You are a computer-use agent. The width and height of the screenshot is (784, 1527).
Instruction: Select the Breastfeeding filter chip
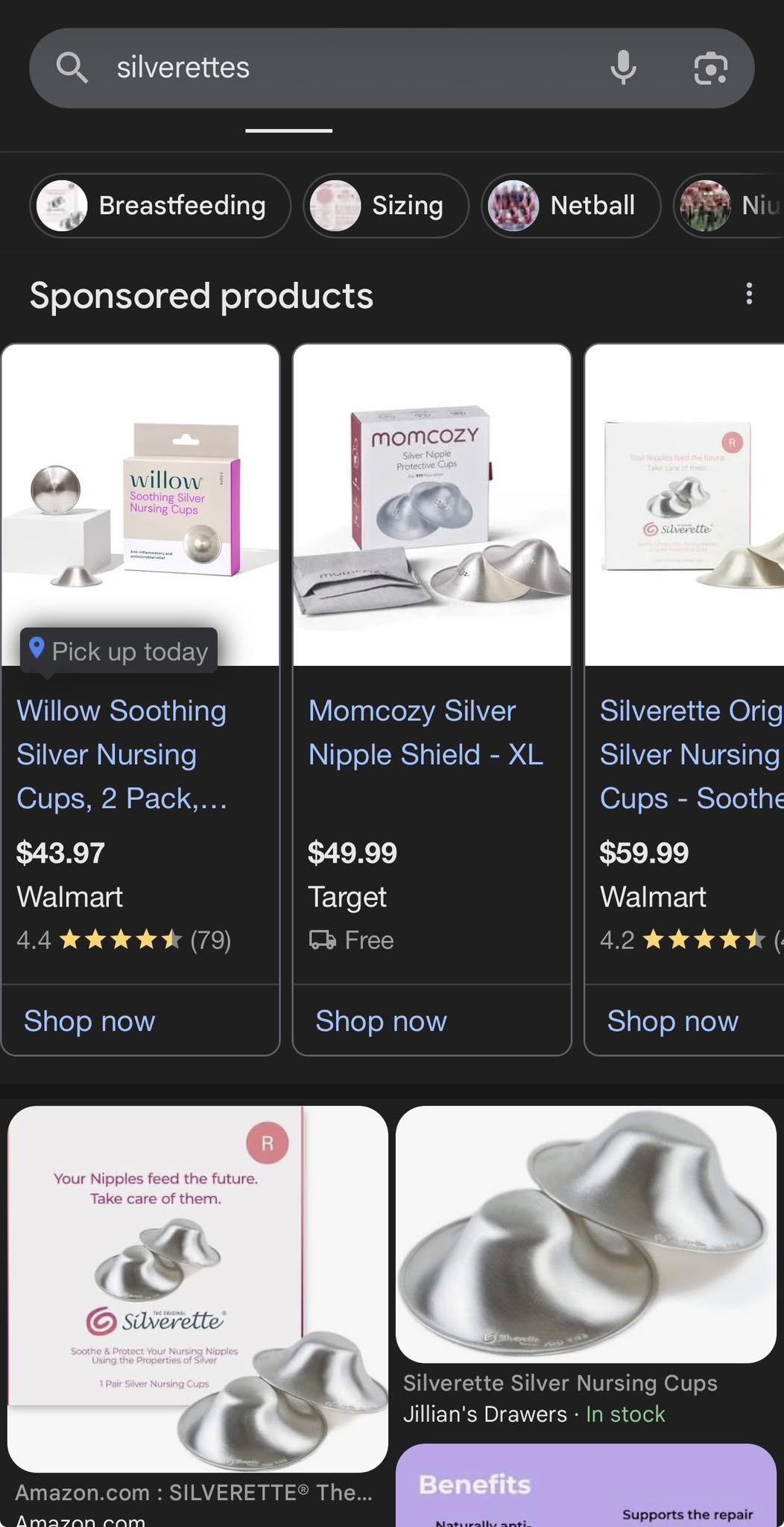(x=160, y=206)
